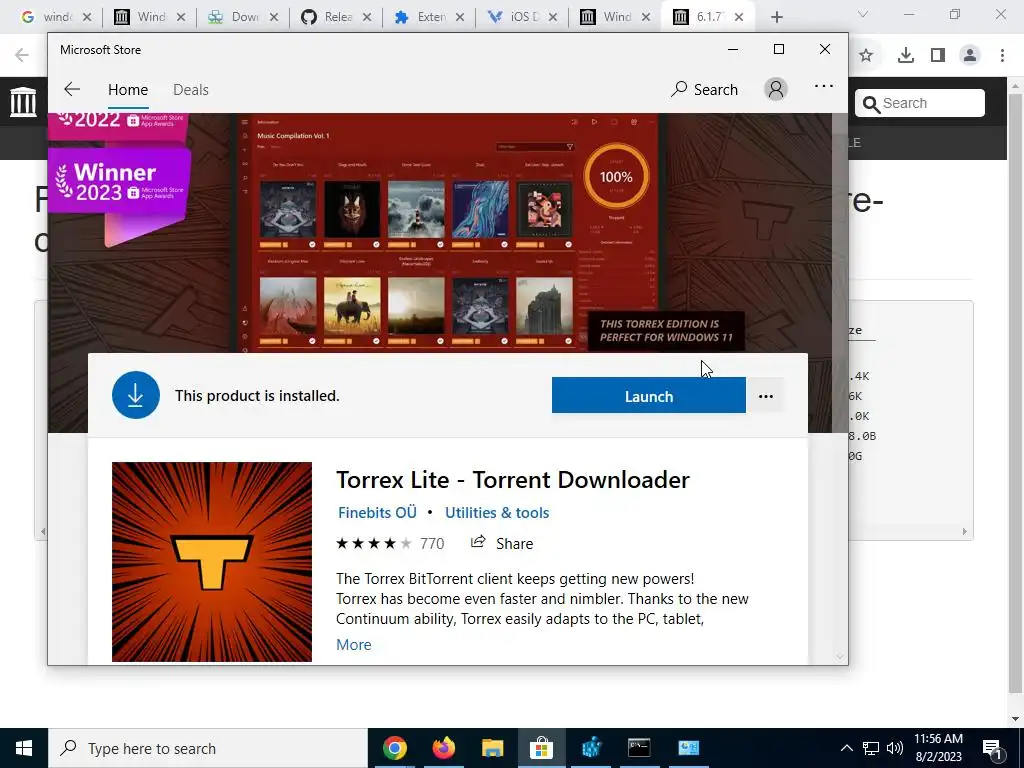Image resolution: width=1024 pixels, height=768 pixels.
Task: Toggle Chrome side panel
Action: click(938, 56)
